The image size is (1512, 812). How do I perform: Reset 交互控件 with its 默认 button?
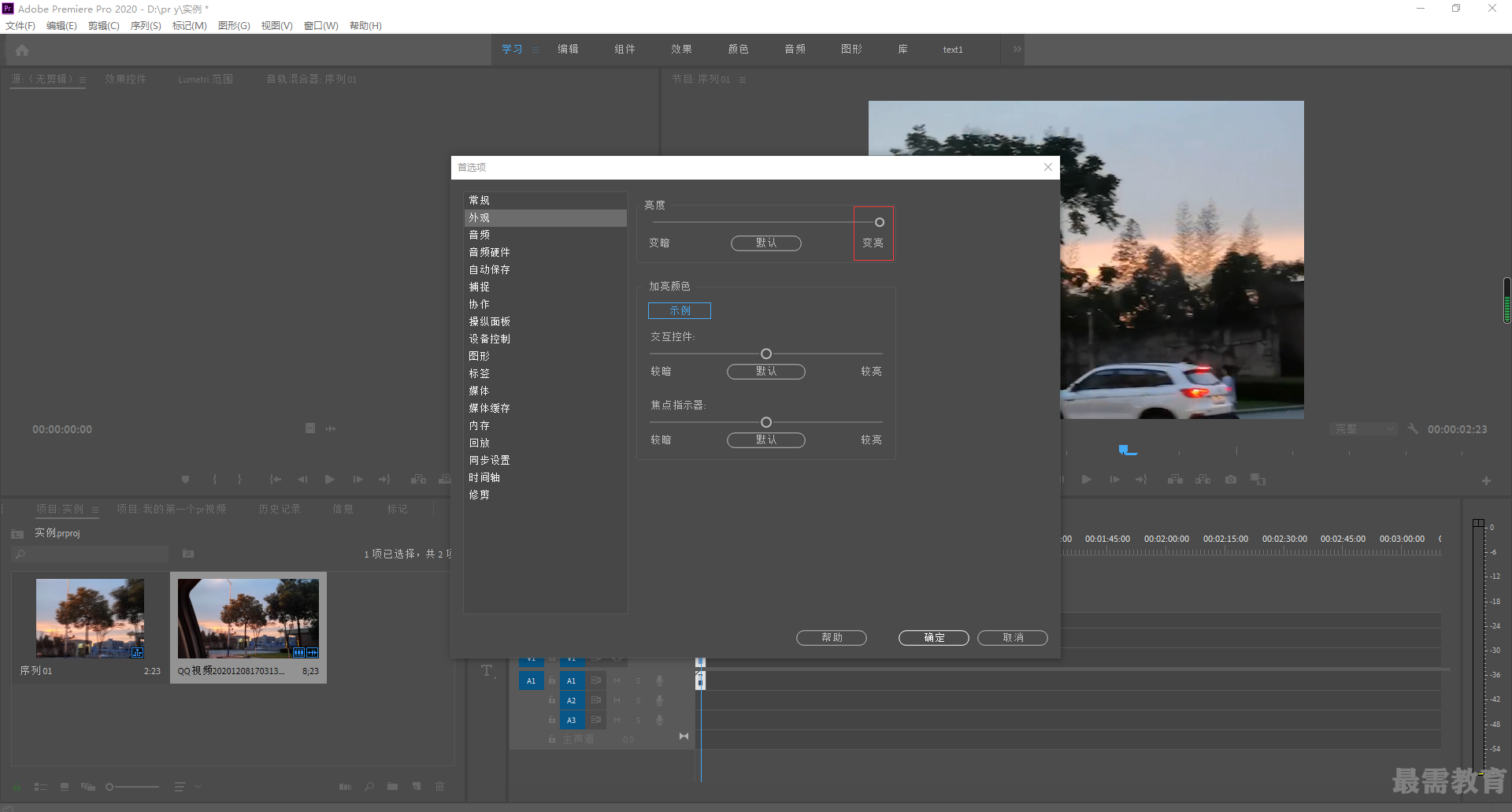coord(766,372)
